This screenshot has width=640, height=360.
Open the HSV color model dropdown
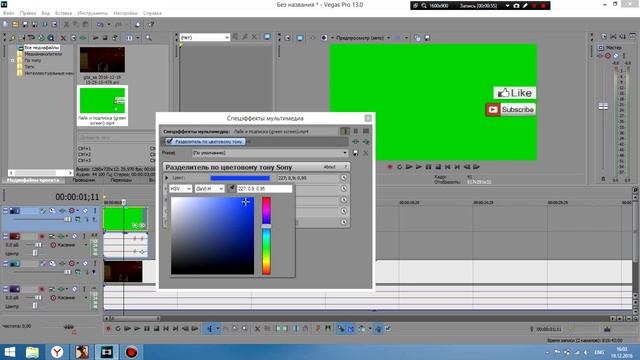click(180, 189)
